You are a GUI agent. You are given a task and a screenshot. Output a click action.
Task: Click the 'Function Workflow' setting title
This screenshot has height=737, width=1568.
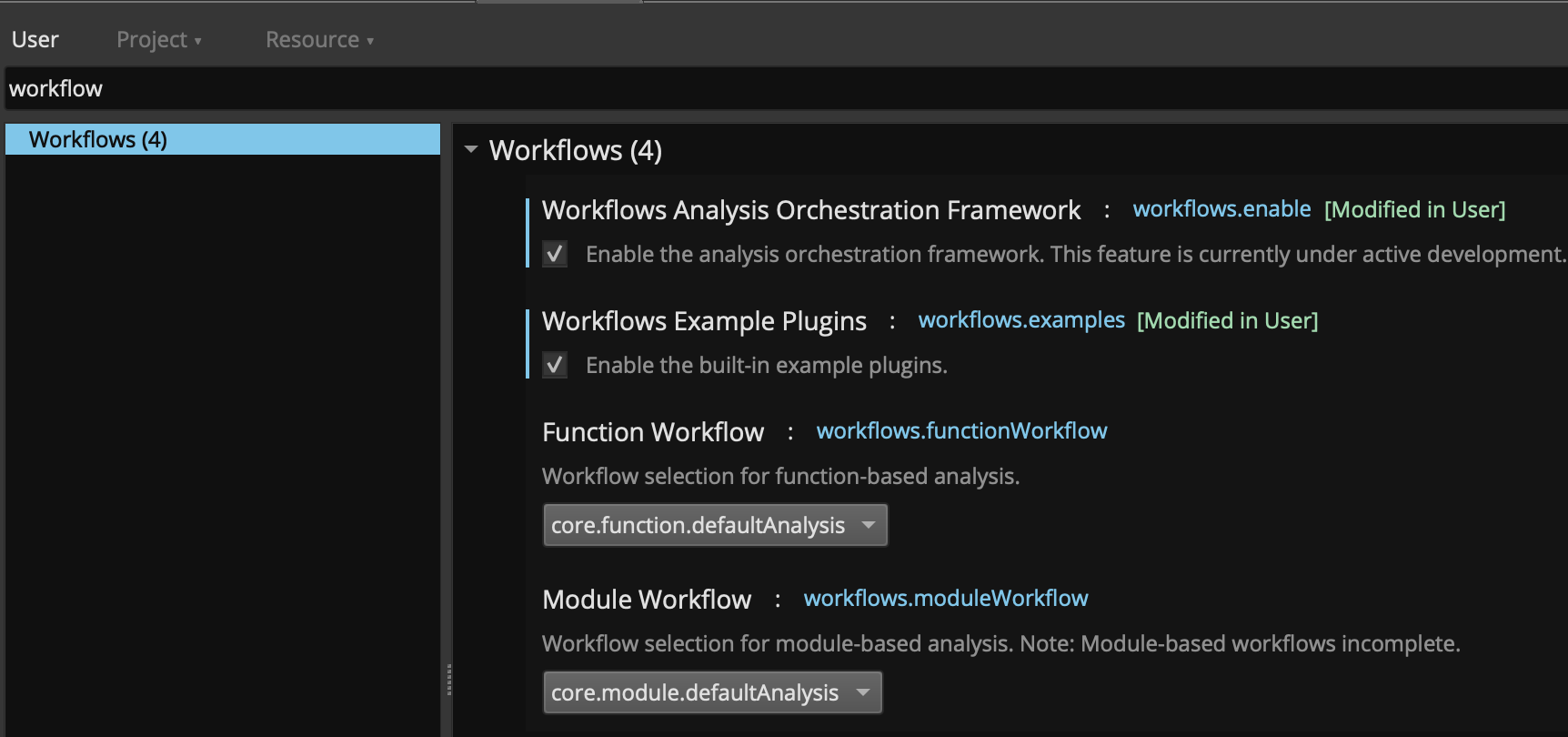click(653, 432)
